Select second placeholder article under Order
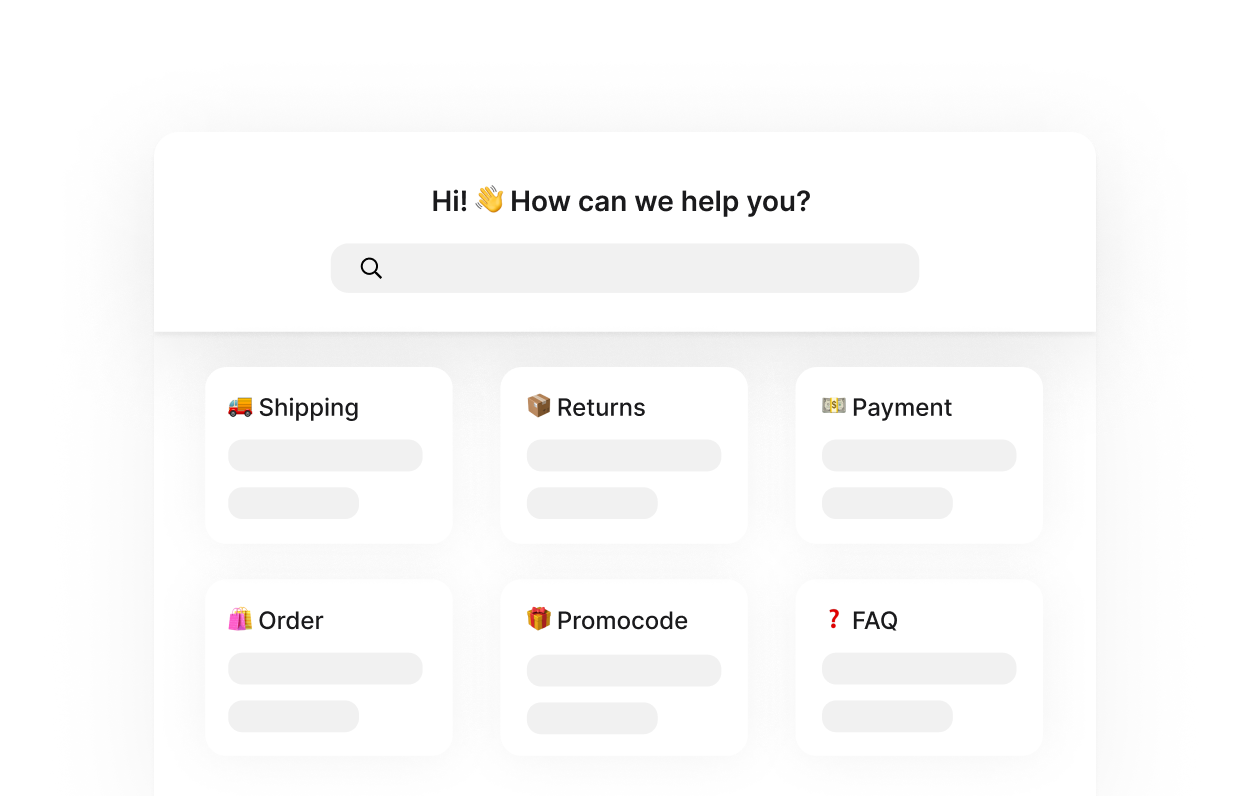Viewport: 1248px width, 796px height. 293,716
